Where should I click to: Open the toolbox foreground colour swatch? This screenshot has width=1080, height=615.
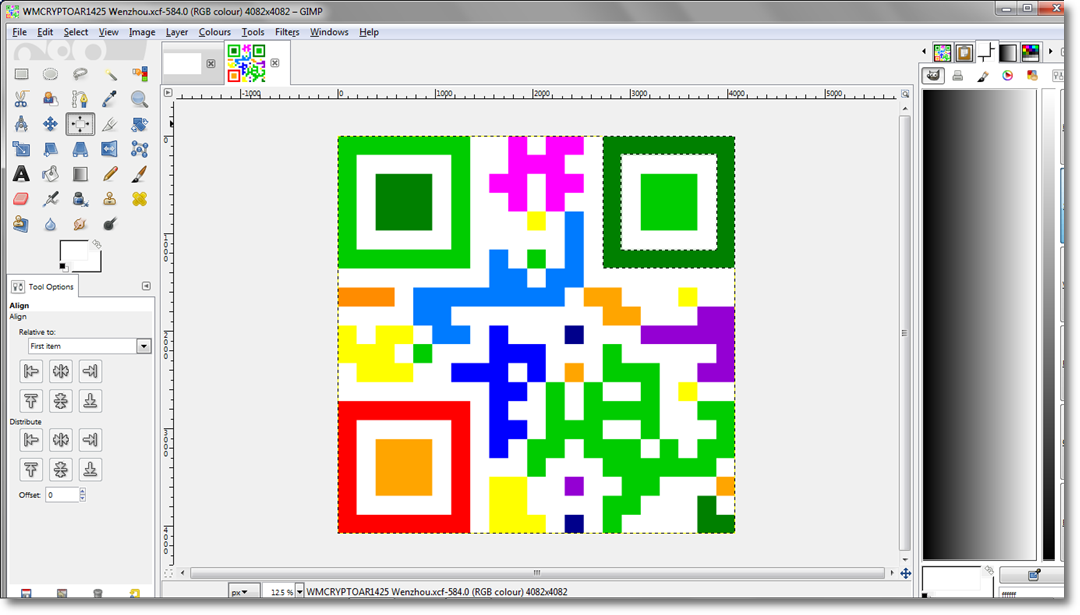[x=73, y=251]
